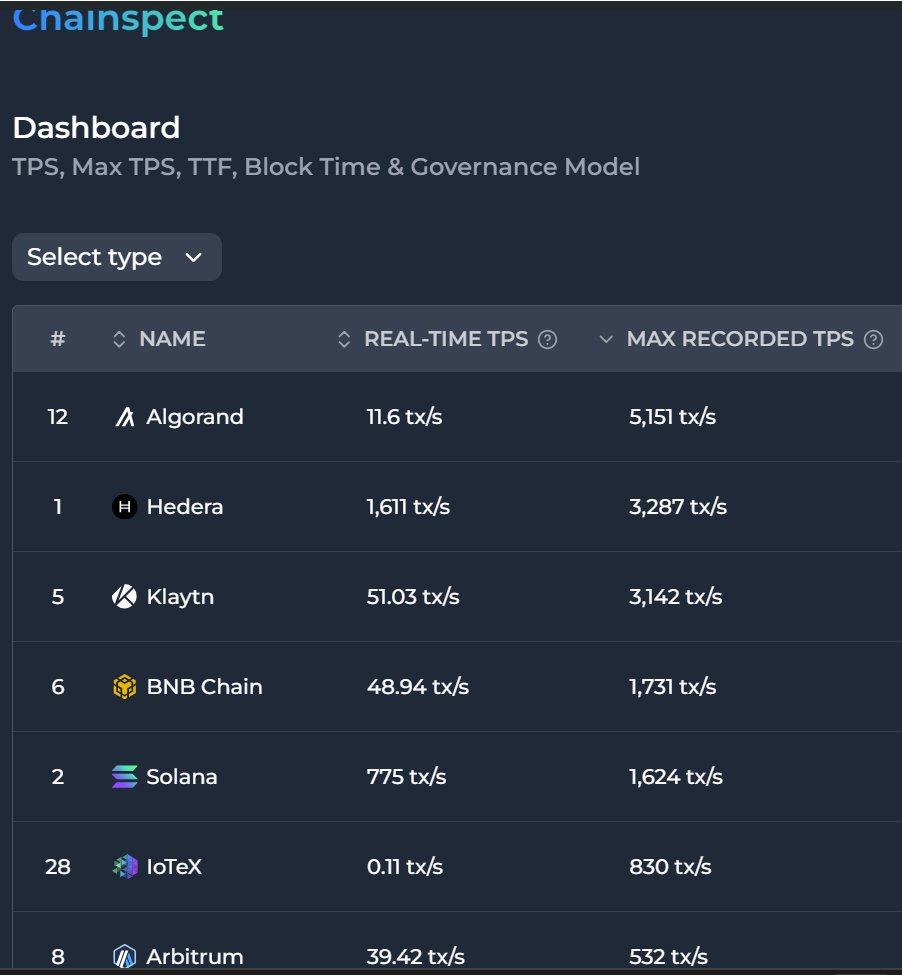
Task: Click the Hedera logo icon
Action: 124,507
